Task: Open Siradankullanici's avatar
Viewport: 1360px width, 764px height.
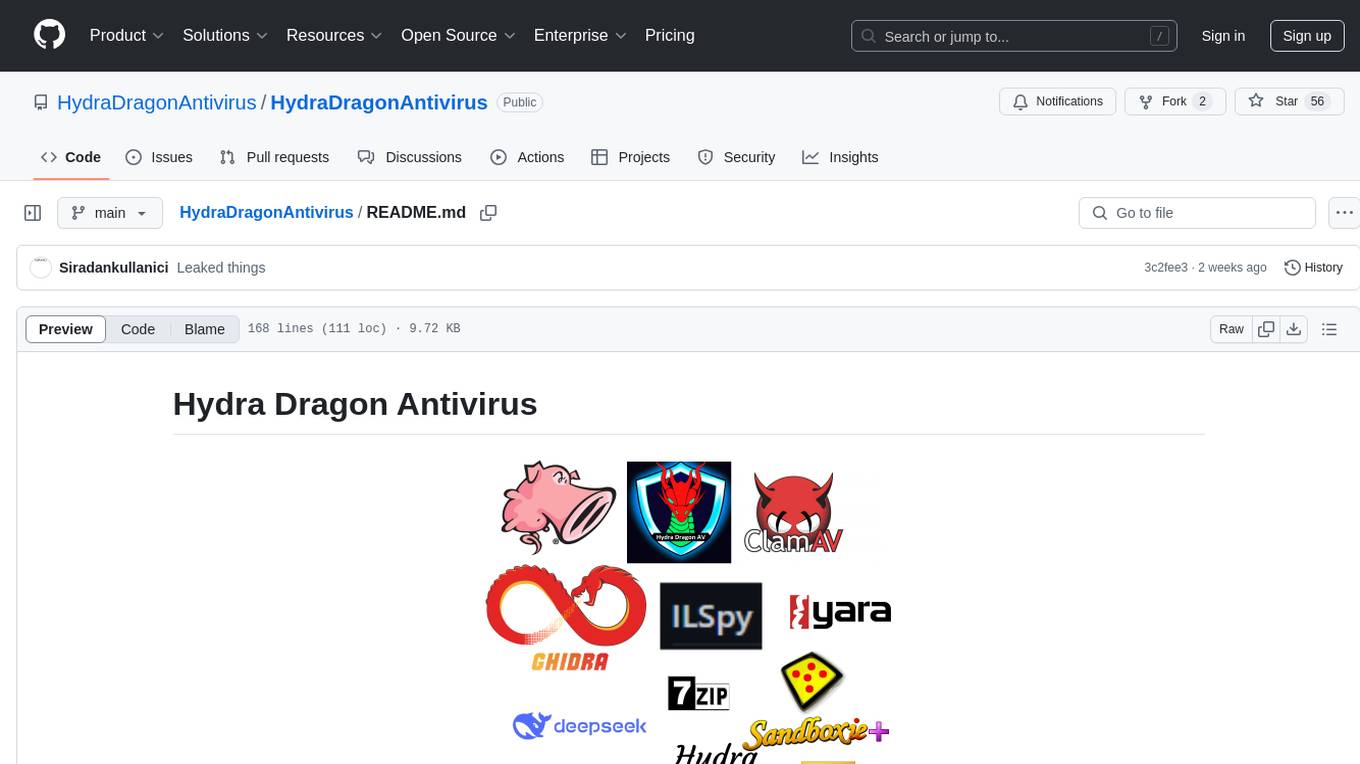Action: (x=41, y=268)
